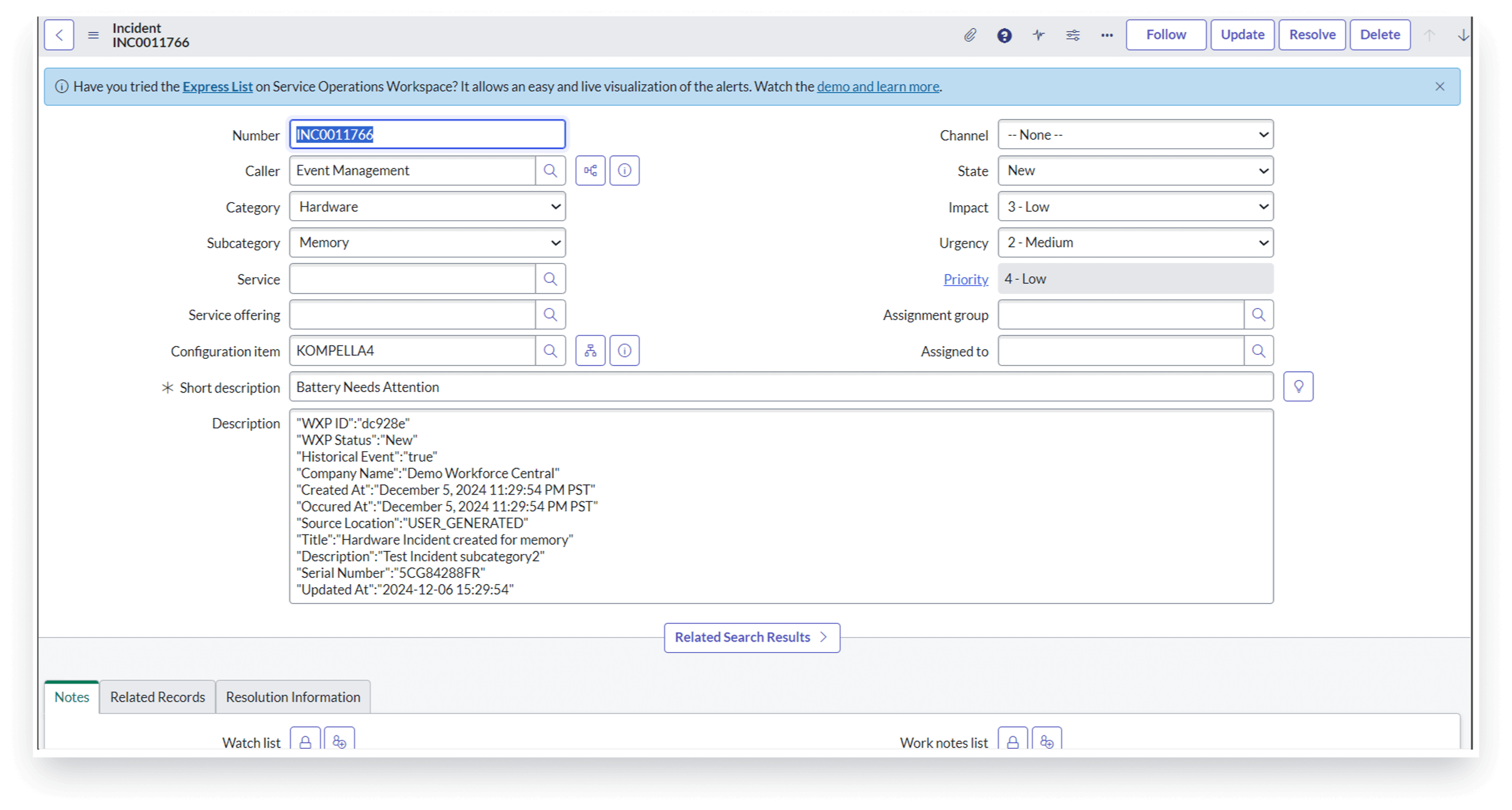Viewport: 1512px width, 810px height.
Task: Open the personalize form settings icon
Action: click(1073, 35)
